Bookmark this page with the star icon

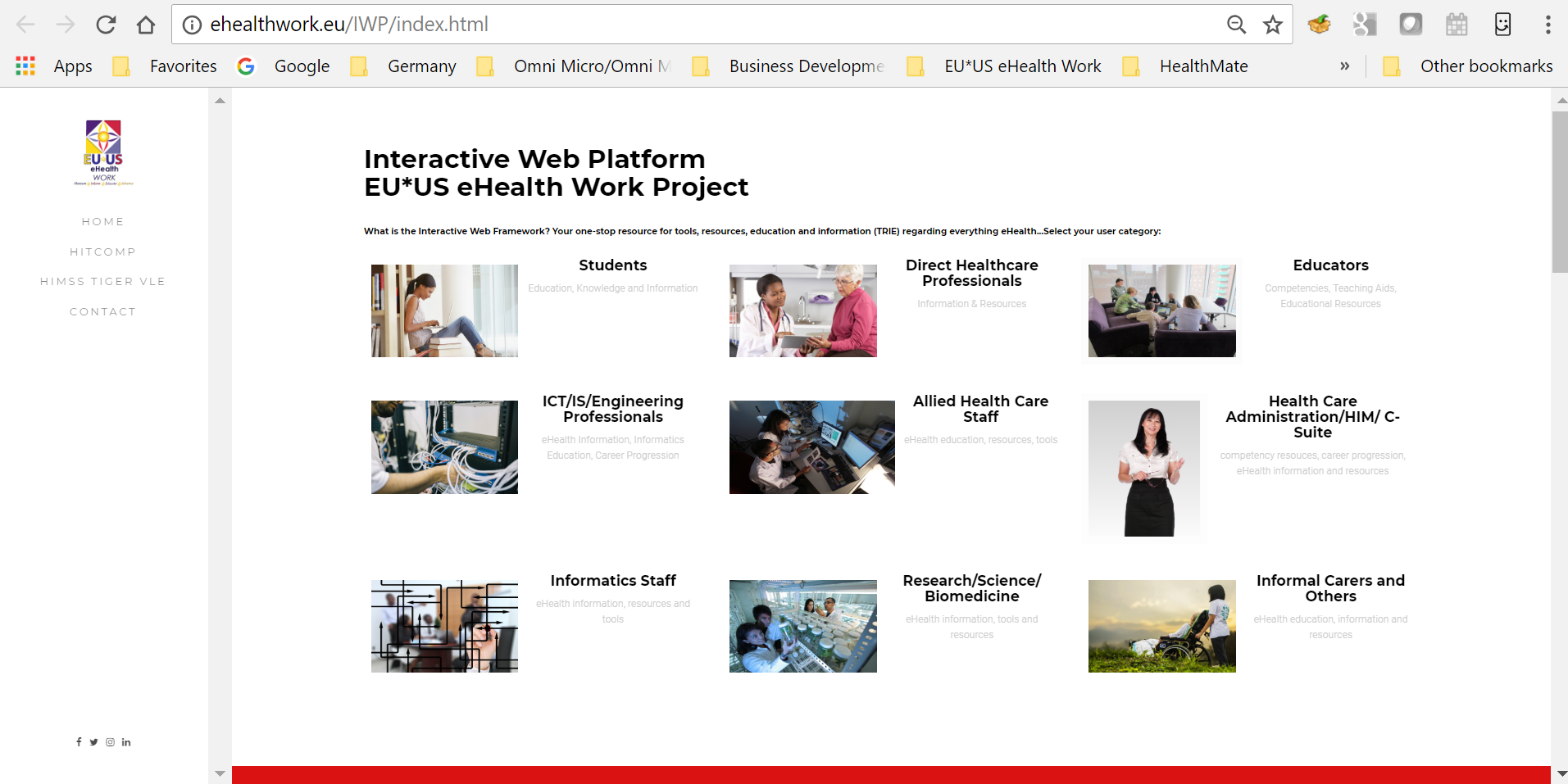click(1272, 25)
